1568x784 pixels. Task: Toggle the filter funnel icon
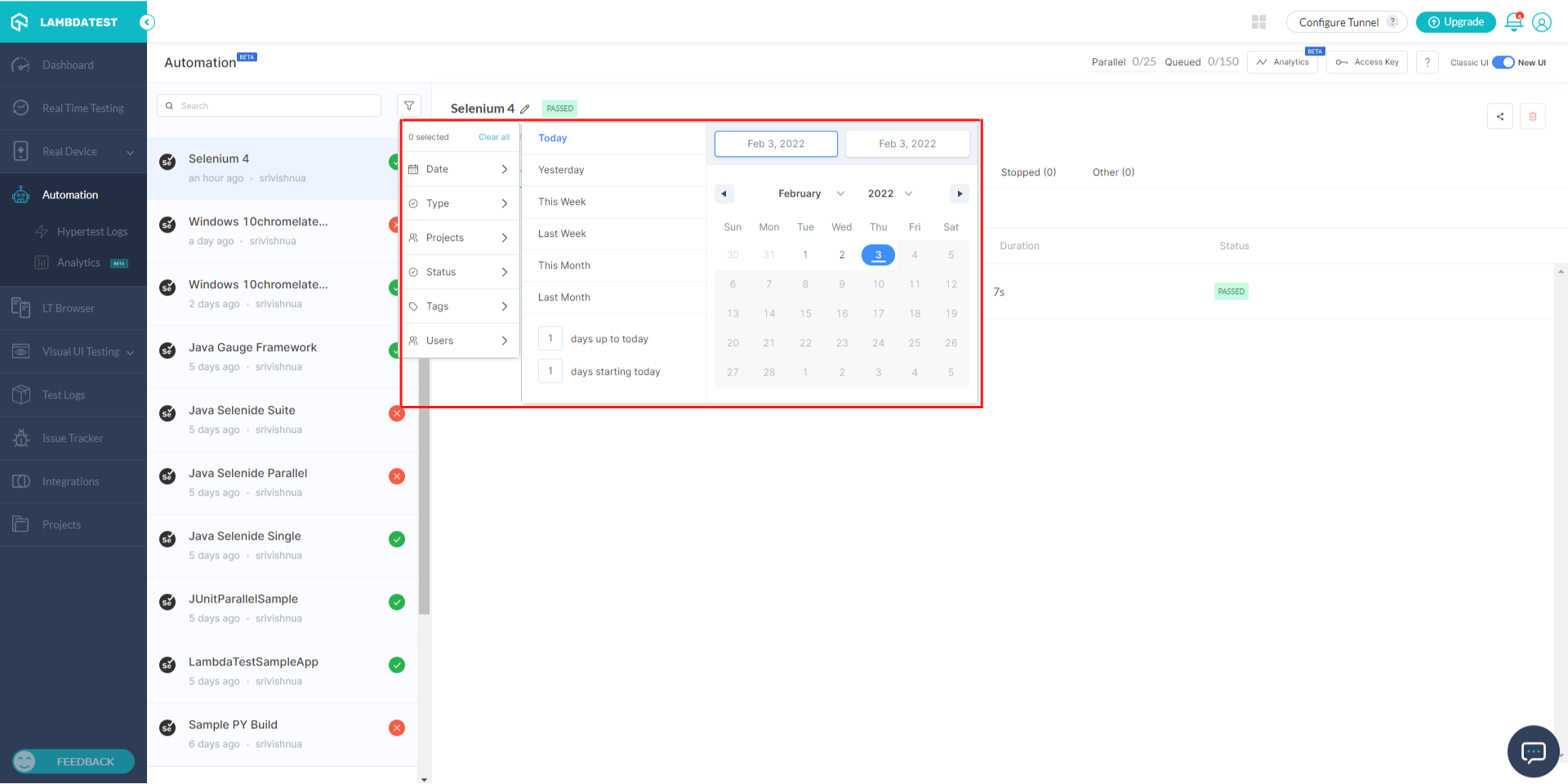tap(409, 105)
